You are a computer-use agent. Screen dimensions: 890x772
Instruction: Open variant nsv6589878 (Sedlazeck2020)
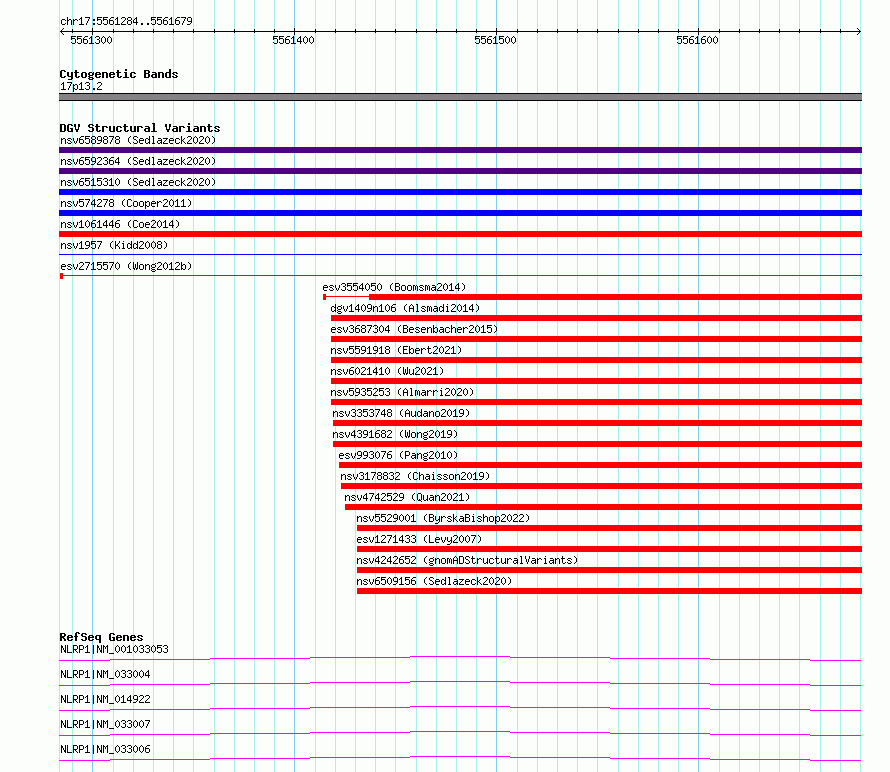[138, 140]
